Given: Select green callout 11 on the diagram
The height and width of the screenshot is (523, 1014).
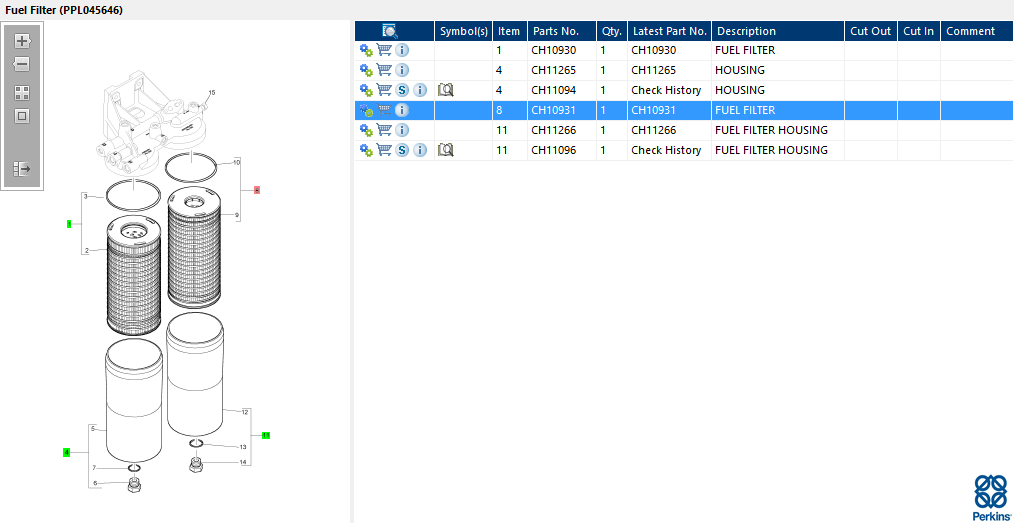Looking at the screenshot, I should click(266, 436).
